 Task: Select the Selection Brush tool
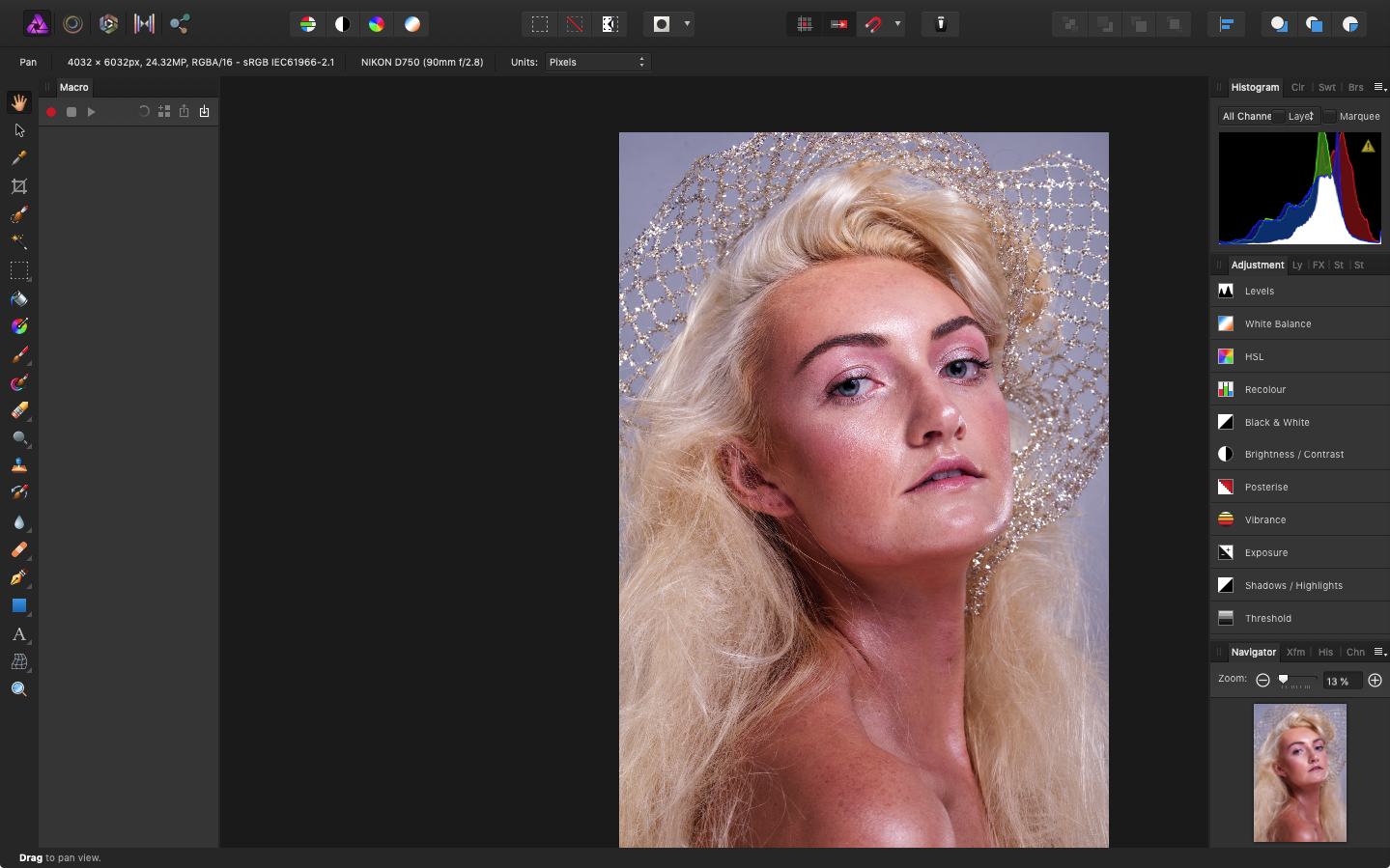click(x=19, y=214)
